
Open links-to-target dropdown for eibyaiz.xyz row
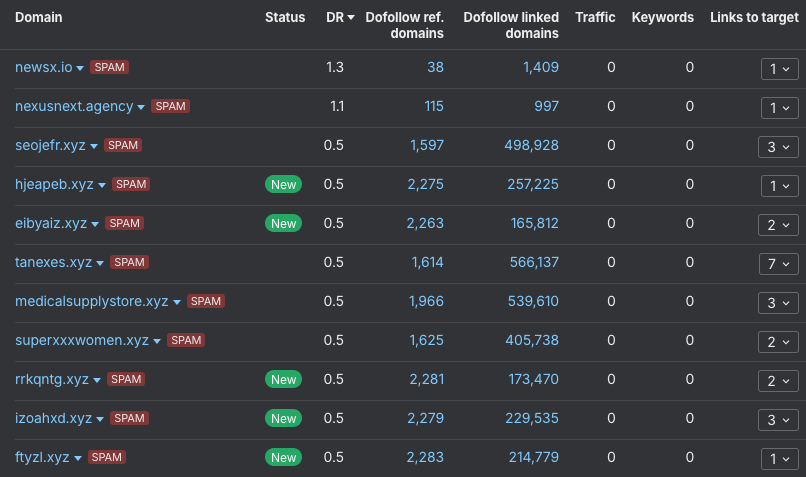778,225
